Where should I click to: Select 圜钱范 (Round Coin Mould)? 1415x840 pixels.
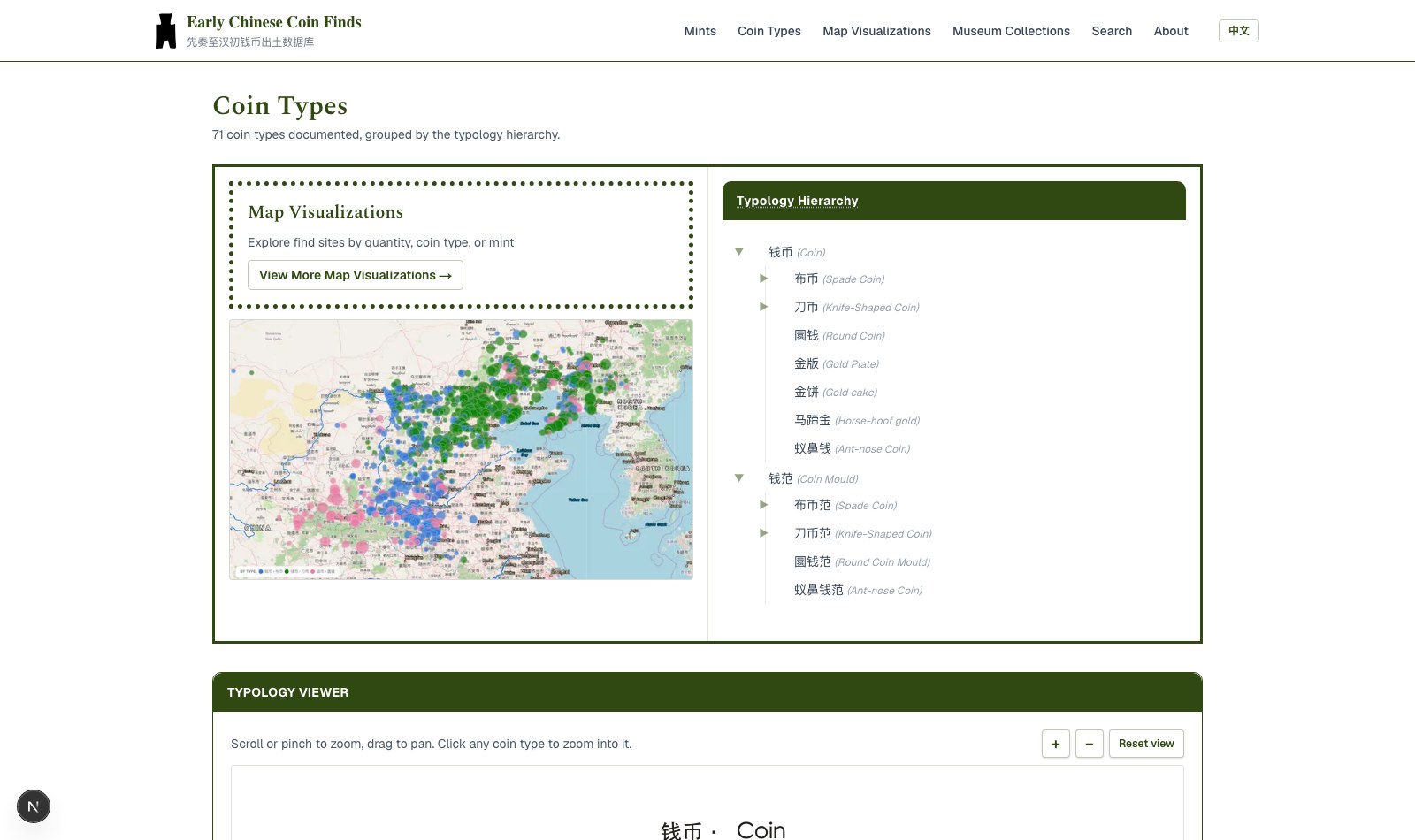coord(862,561)
